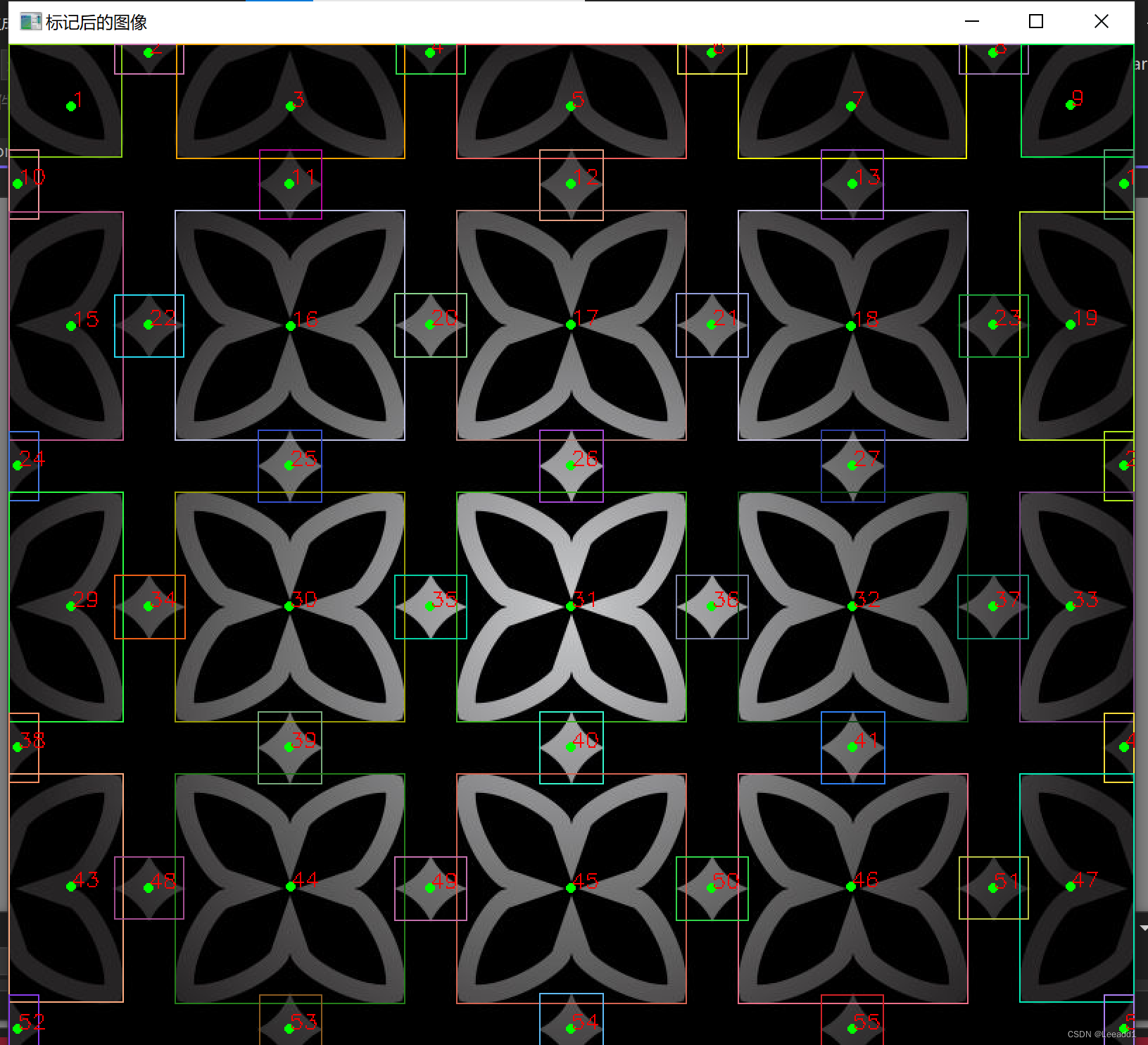Click the red label "9"
Image resolution: width=1148 pixels, height=1045 pixels.
(1078, 98)
